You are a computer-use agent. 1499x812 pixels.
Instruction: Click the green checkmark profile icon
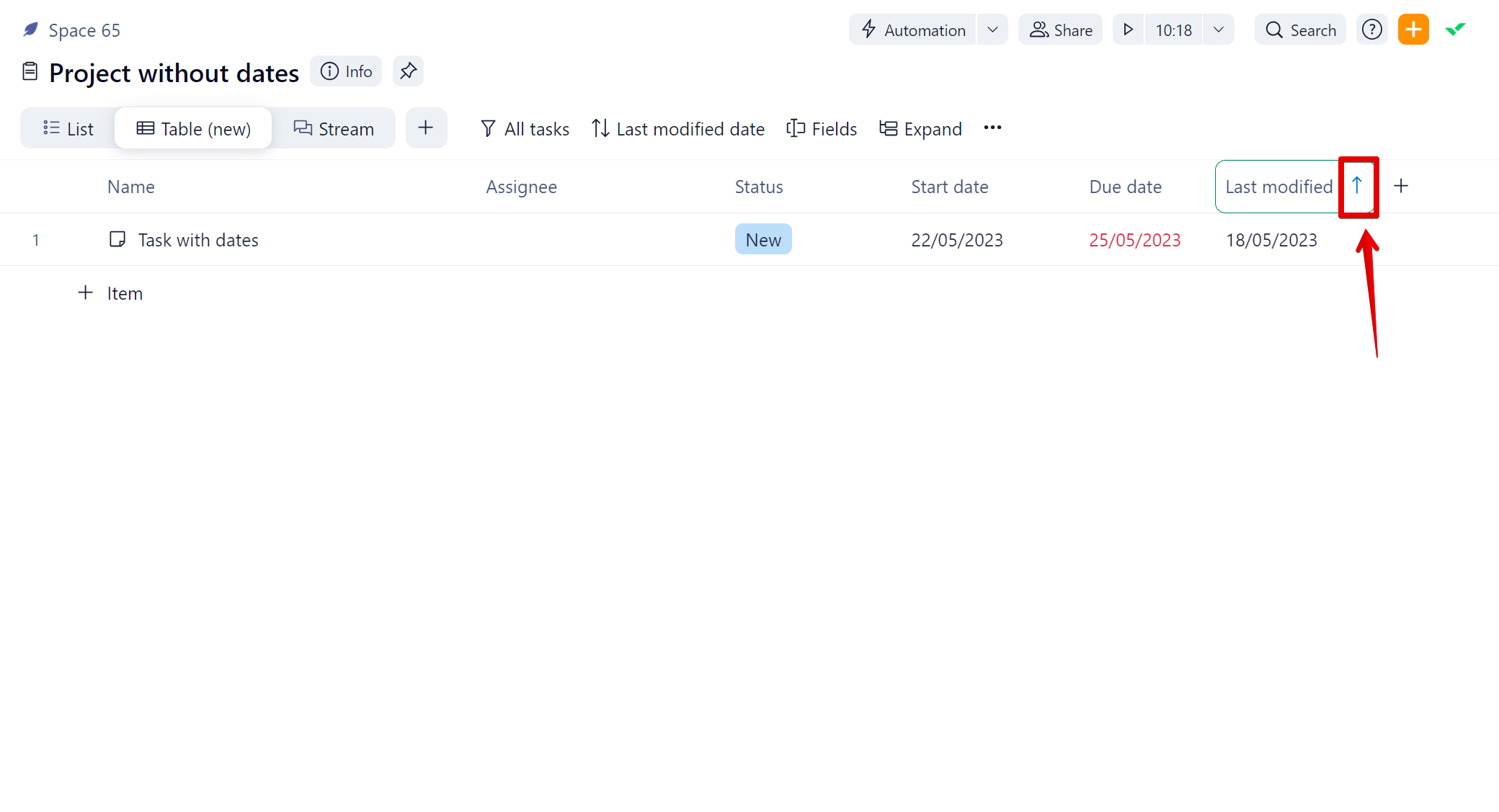click(1455, 30)
